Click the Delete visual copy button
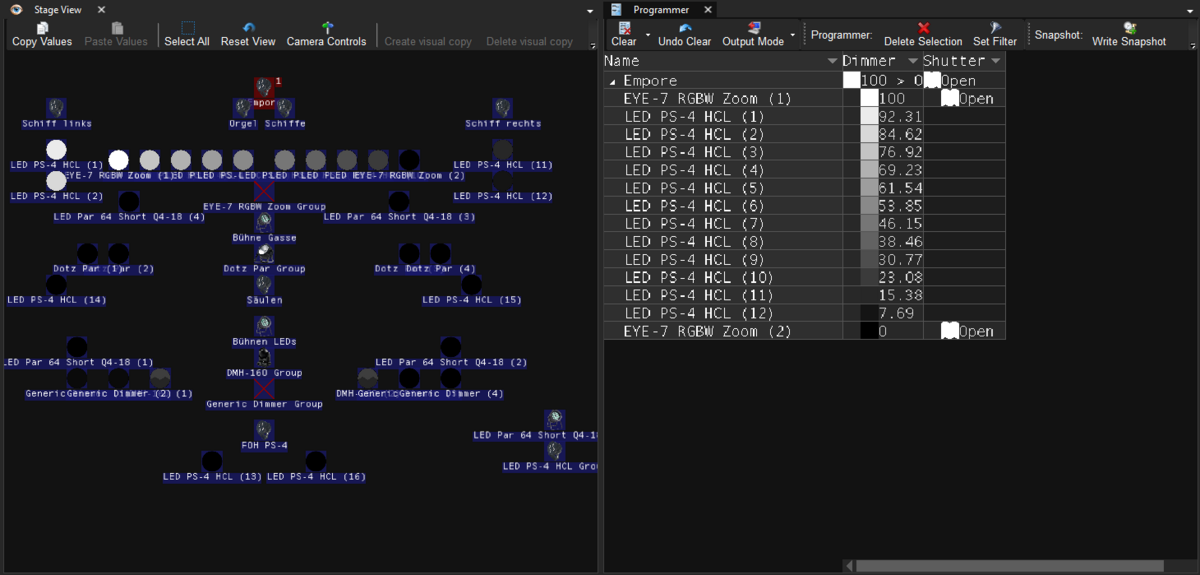This screenshot has width=1200, height=575. [529, 41]
